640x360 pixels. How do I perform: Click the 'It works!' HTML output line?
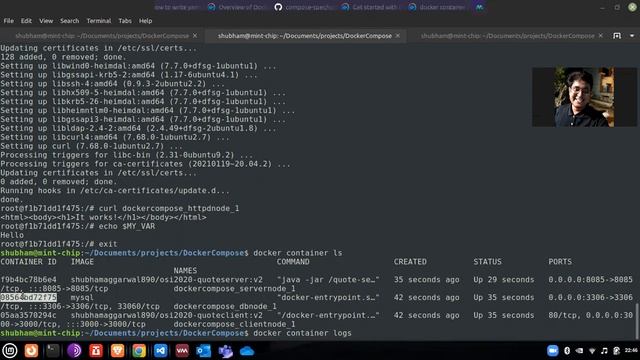click(103, 217)
